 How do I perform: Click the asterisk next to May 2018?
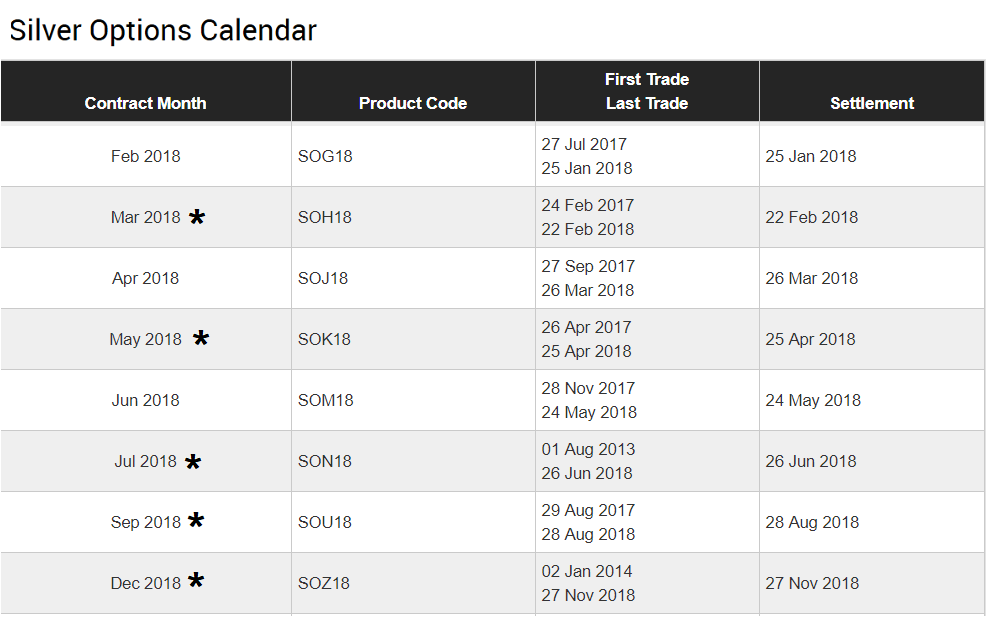(x=201, y=339)
